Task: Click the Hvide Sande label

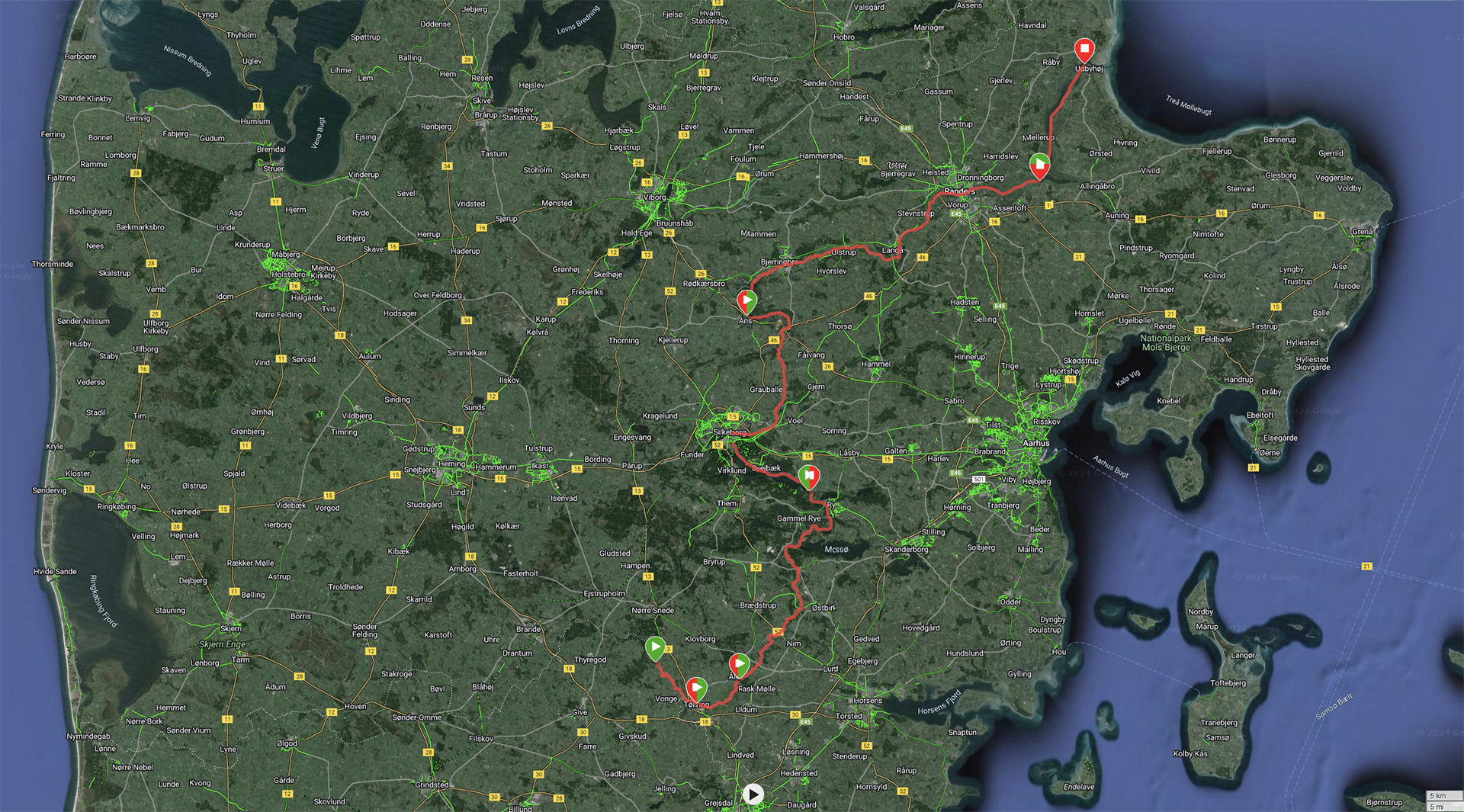Action: click(55, 571)
